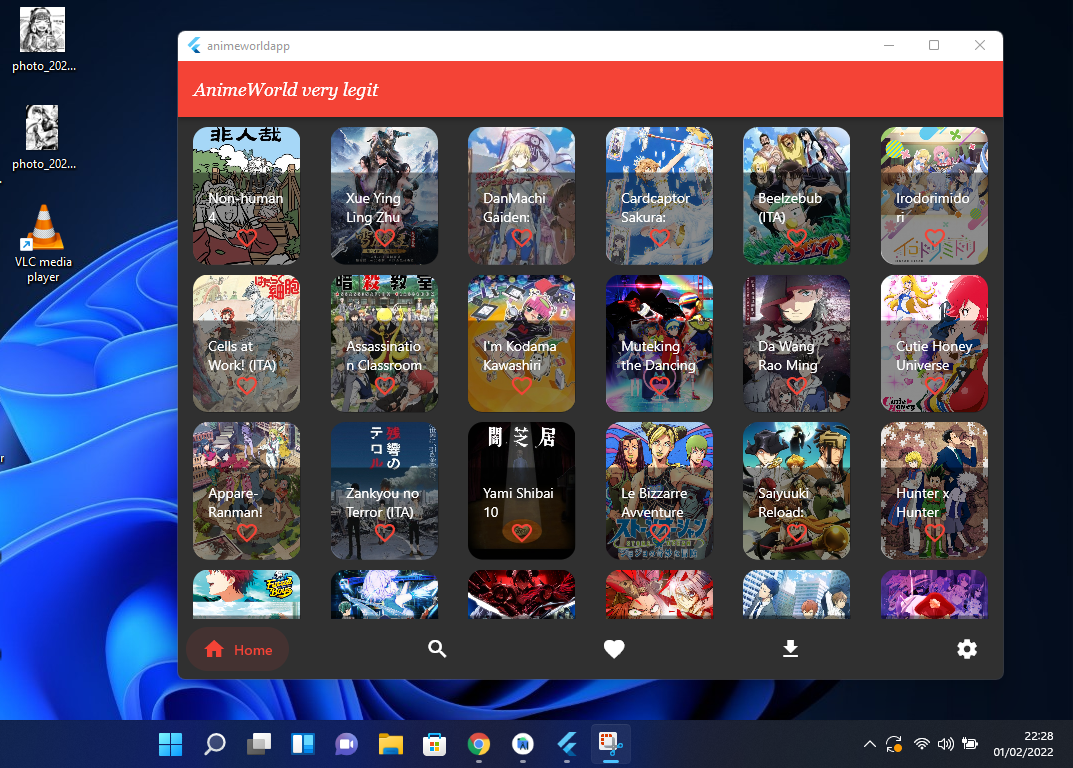Open the Search tab
This screenshot has height=768, width=1073.
437,649
